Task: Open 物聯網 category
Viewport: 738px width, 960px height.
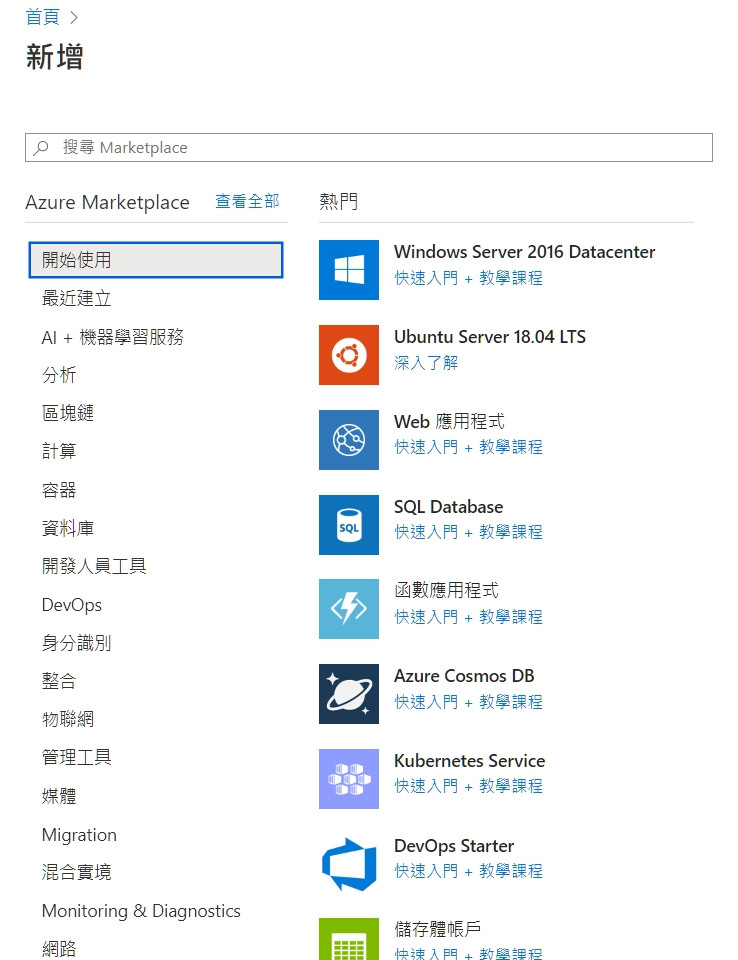Action: tap(67, 719)
